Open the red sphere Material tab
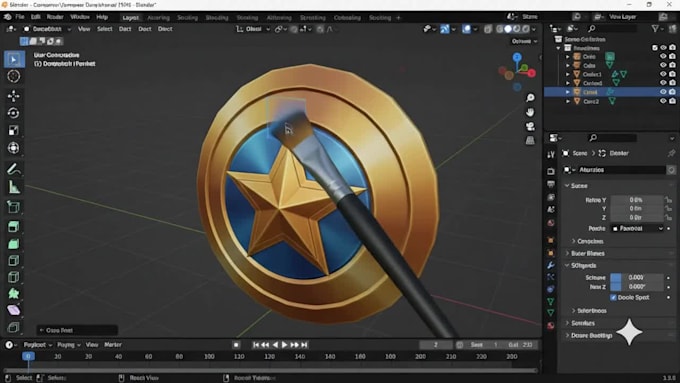Viewport: 680px width, 383px height. pyautogui.click(x=551, y=325)
